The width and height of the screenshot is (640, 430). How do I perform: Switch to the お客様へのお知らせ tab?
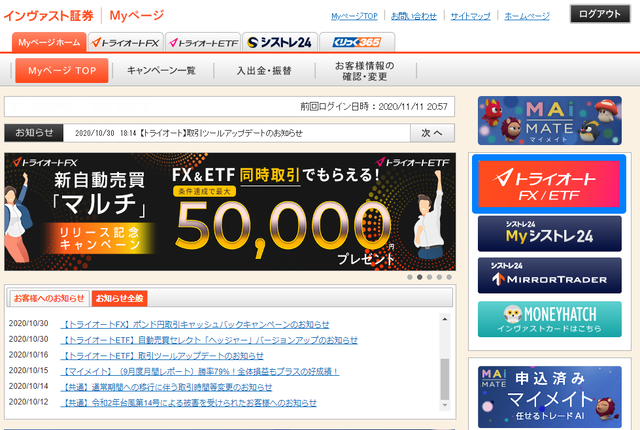[x=49, y=298]
